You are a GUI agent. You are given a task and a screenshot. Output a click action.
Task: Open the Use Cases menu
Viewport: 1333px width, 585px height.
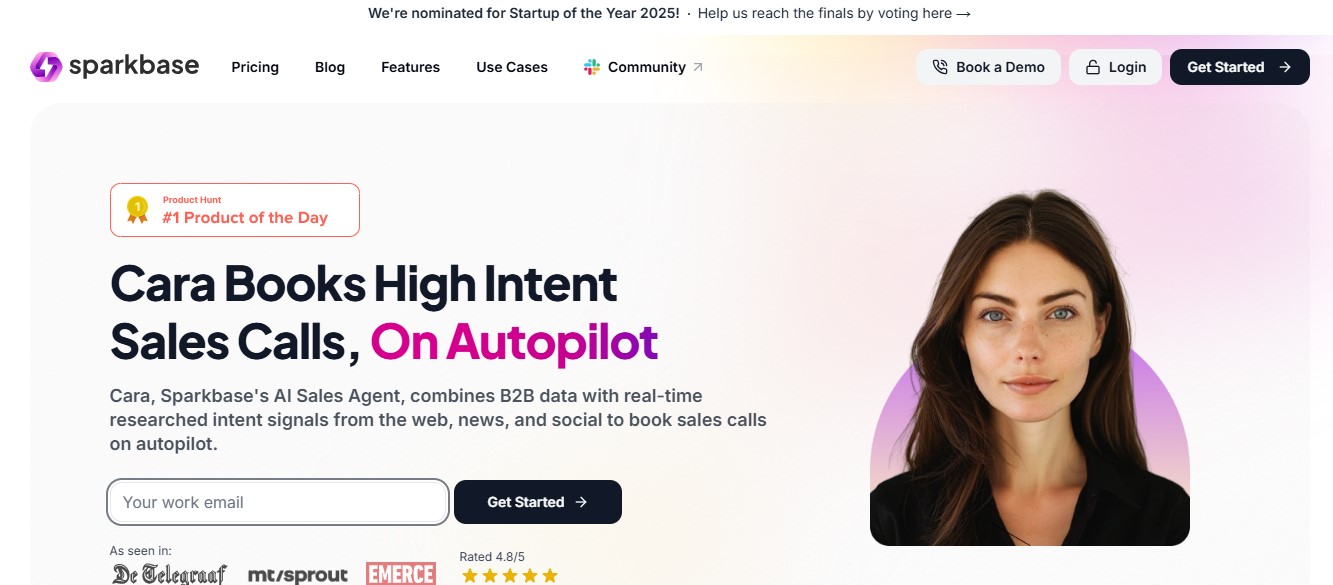pos(512,67)
